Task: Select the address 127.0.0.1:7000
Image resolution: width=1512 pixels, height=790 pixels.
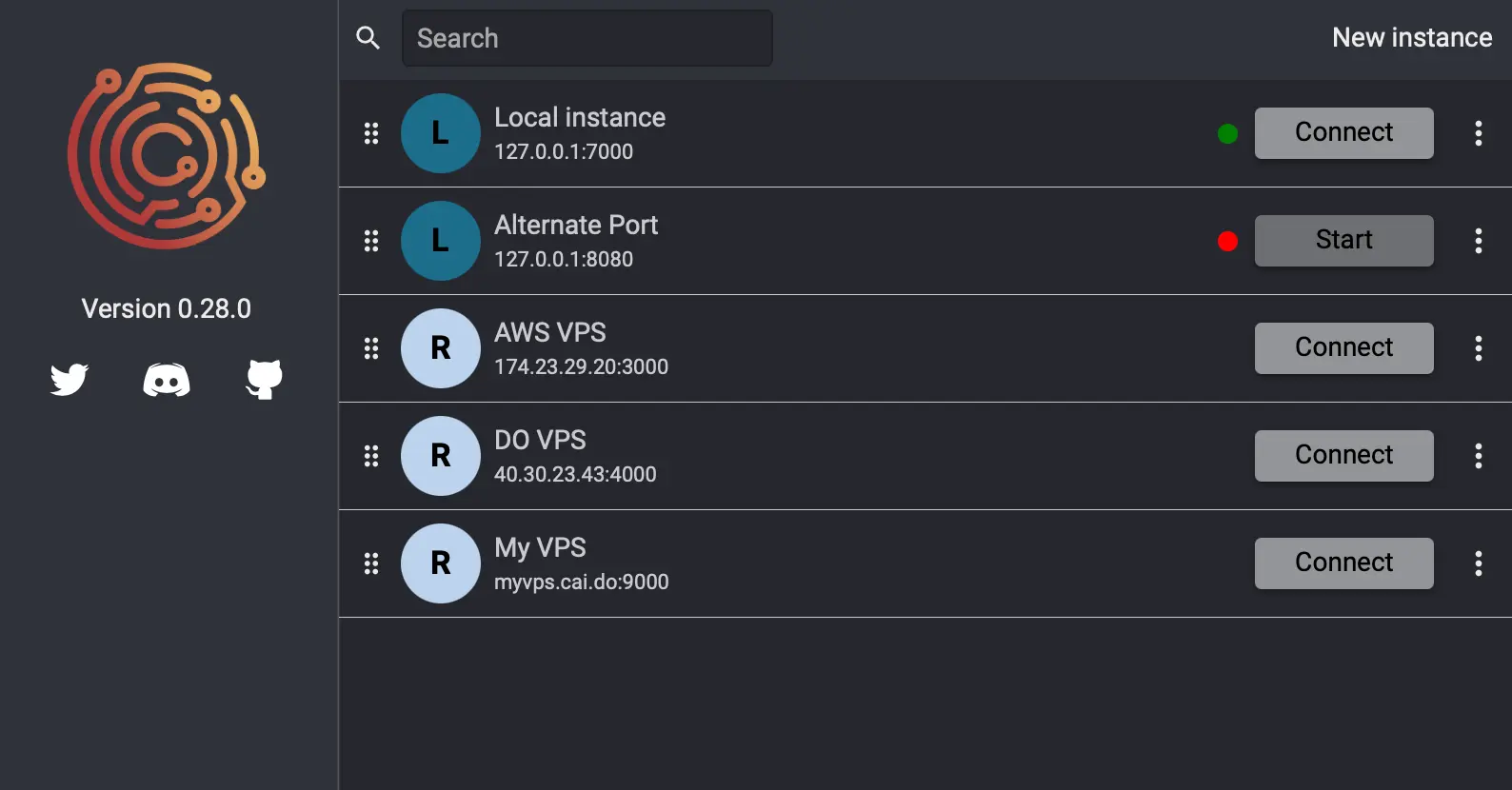Action: coord(564,151)
